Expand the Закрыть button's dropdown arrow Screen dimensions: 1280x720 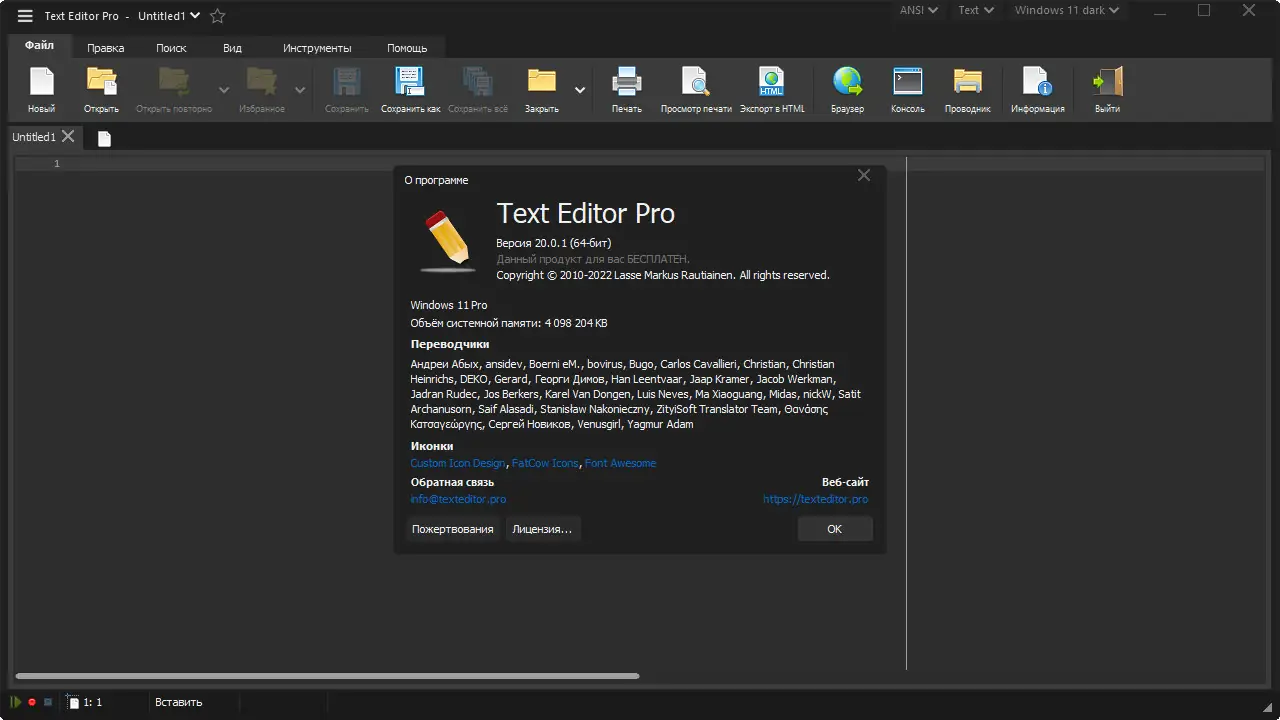[x=580, y=90]
